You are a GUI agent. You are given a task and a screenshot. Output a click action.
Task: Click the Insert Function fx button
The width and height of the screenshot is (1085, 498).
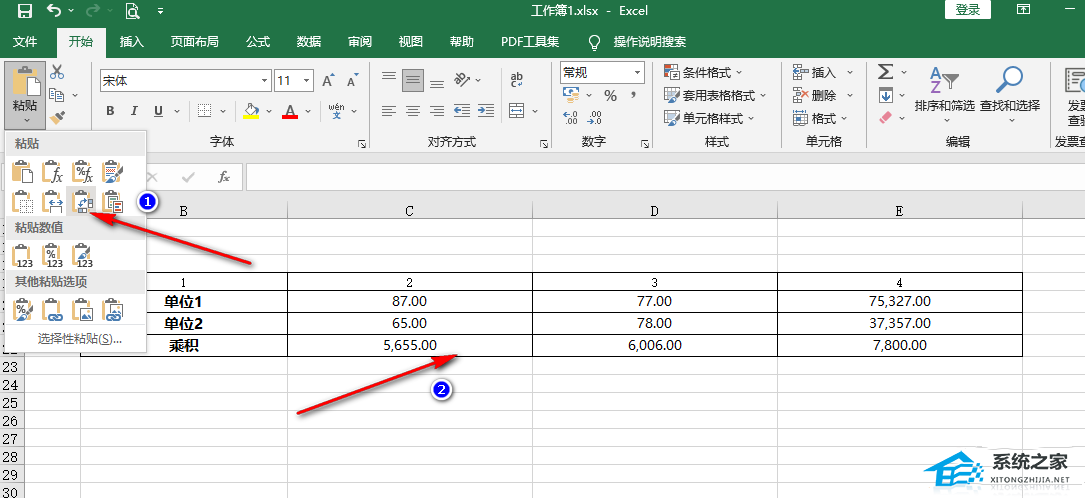pyautogui.click(x=224, y=177)
